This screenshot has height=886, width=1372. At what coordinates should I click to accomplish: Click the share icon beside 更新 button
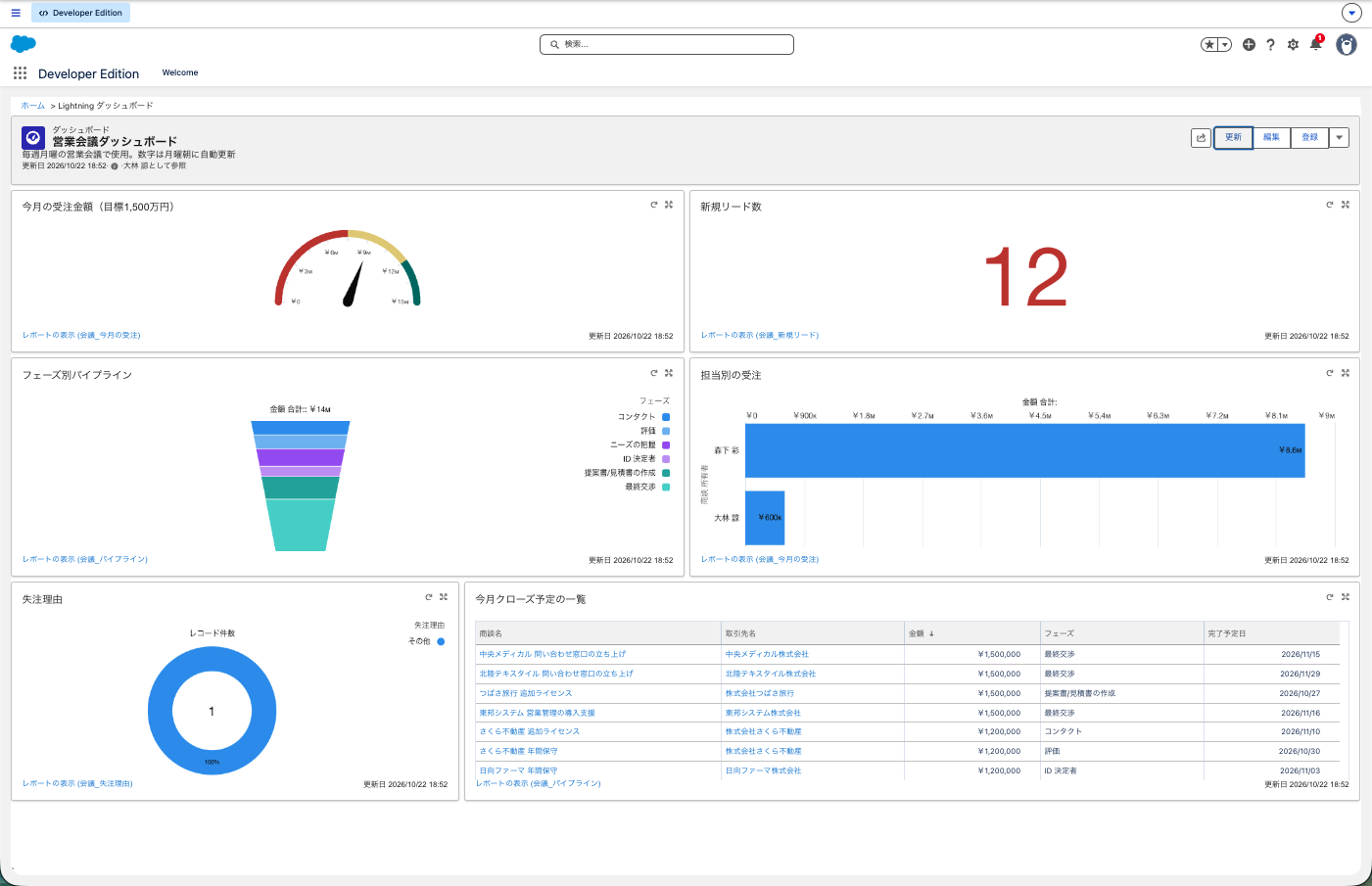(x=1201, y=138)
